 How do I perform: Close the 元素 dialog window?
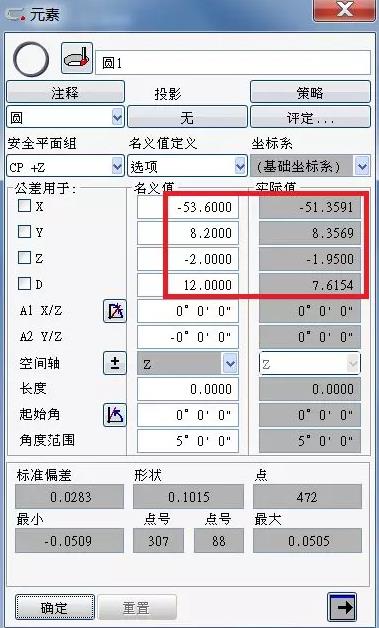344,10
